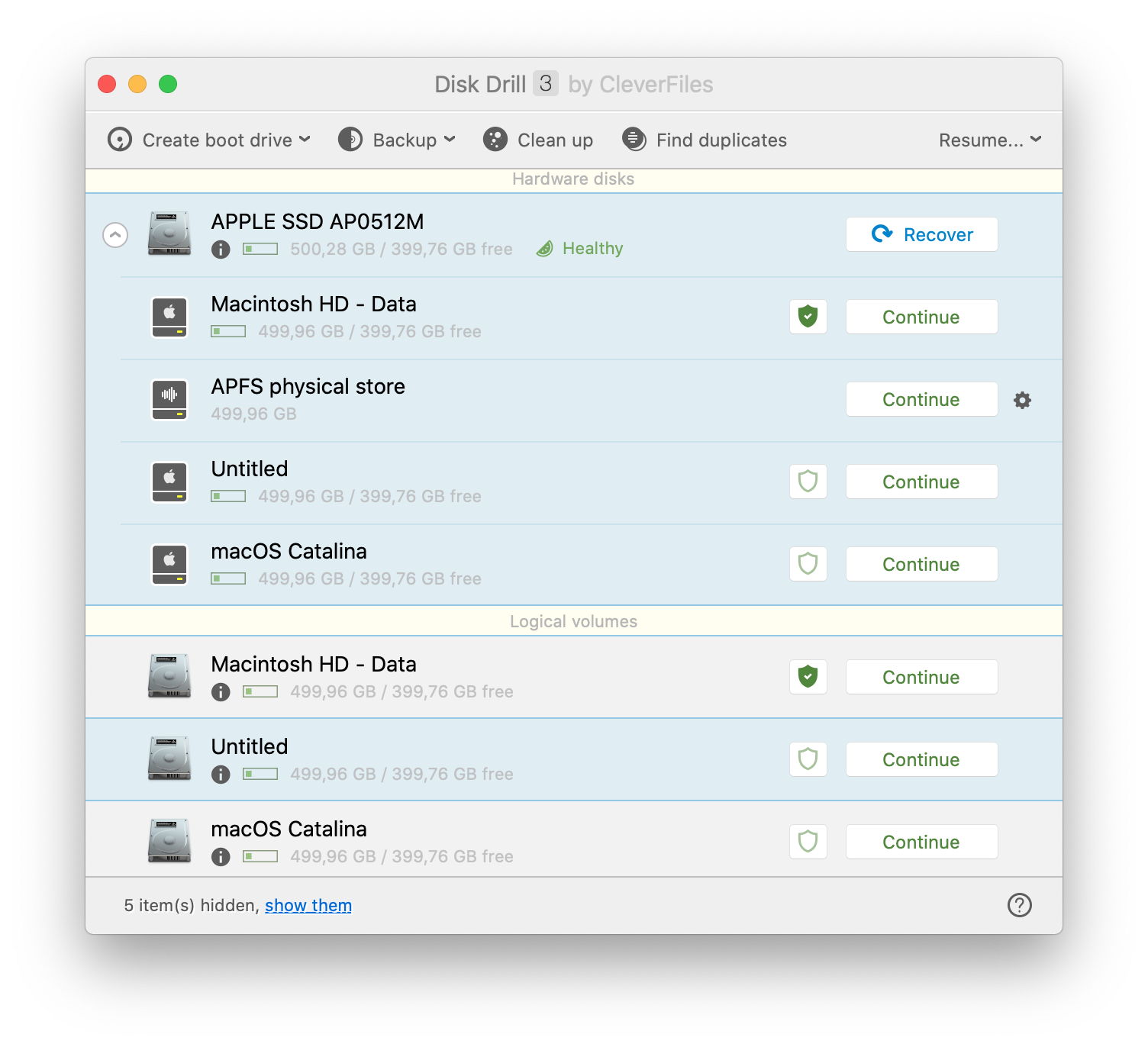Continue scan of Macintosh HD - Data logical volume
The width and height of the screenshot is (1148, 1047).
click(921, 677)
